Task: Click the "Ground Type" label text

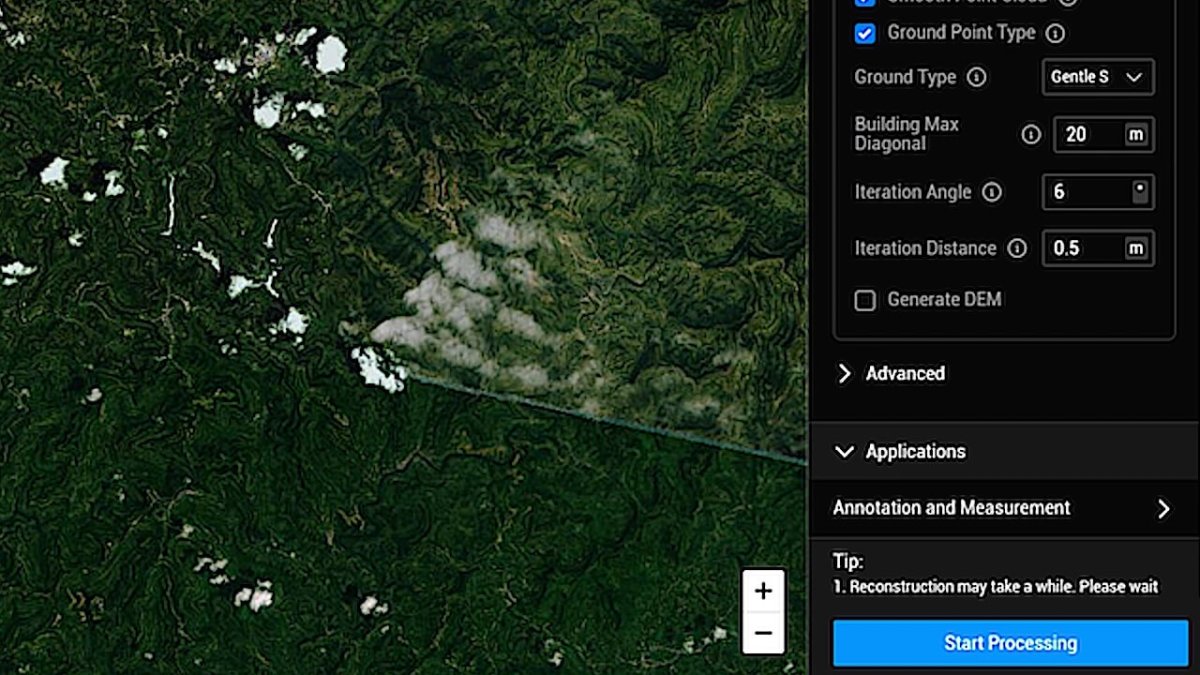Action: click(905, 77)
